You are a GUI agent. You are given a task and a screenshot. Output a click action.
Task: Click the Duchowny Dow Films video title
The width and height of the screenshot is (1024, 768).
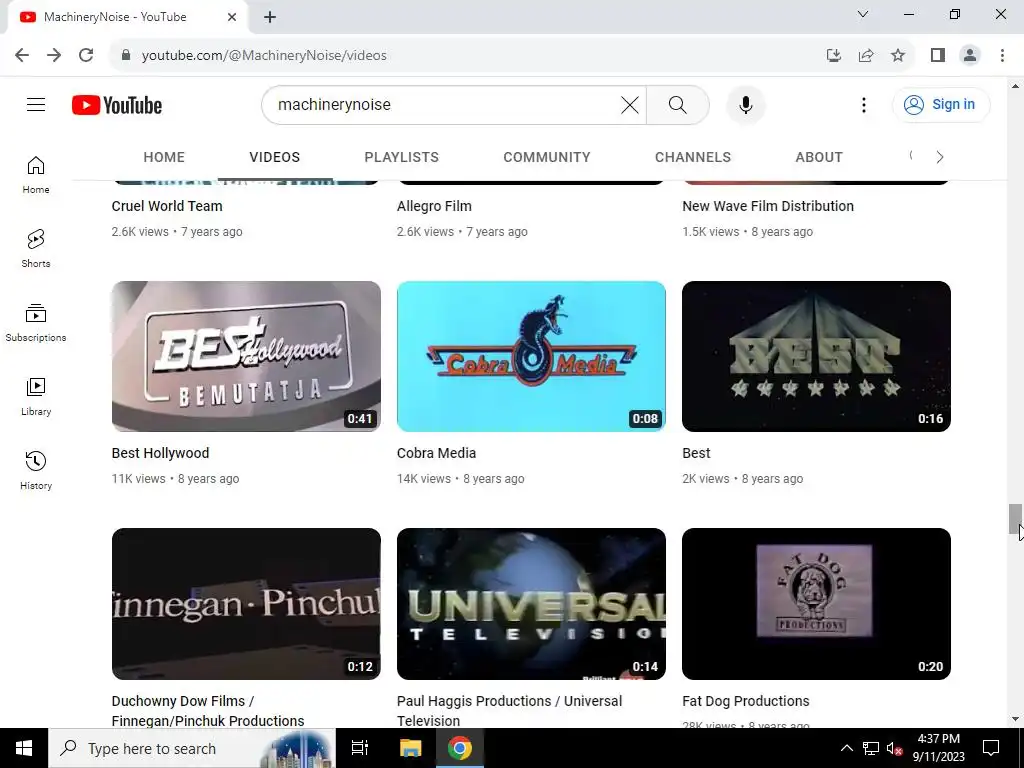click(208, 711)
